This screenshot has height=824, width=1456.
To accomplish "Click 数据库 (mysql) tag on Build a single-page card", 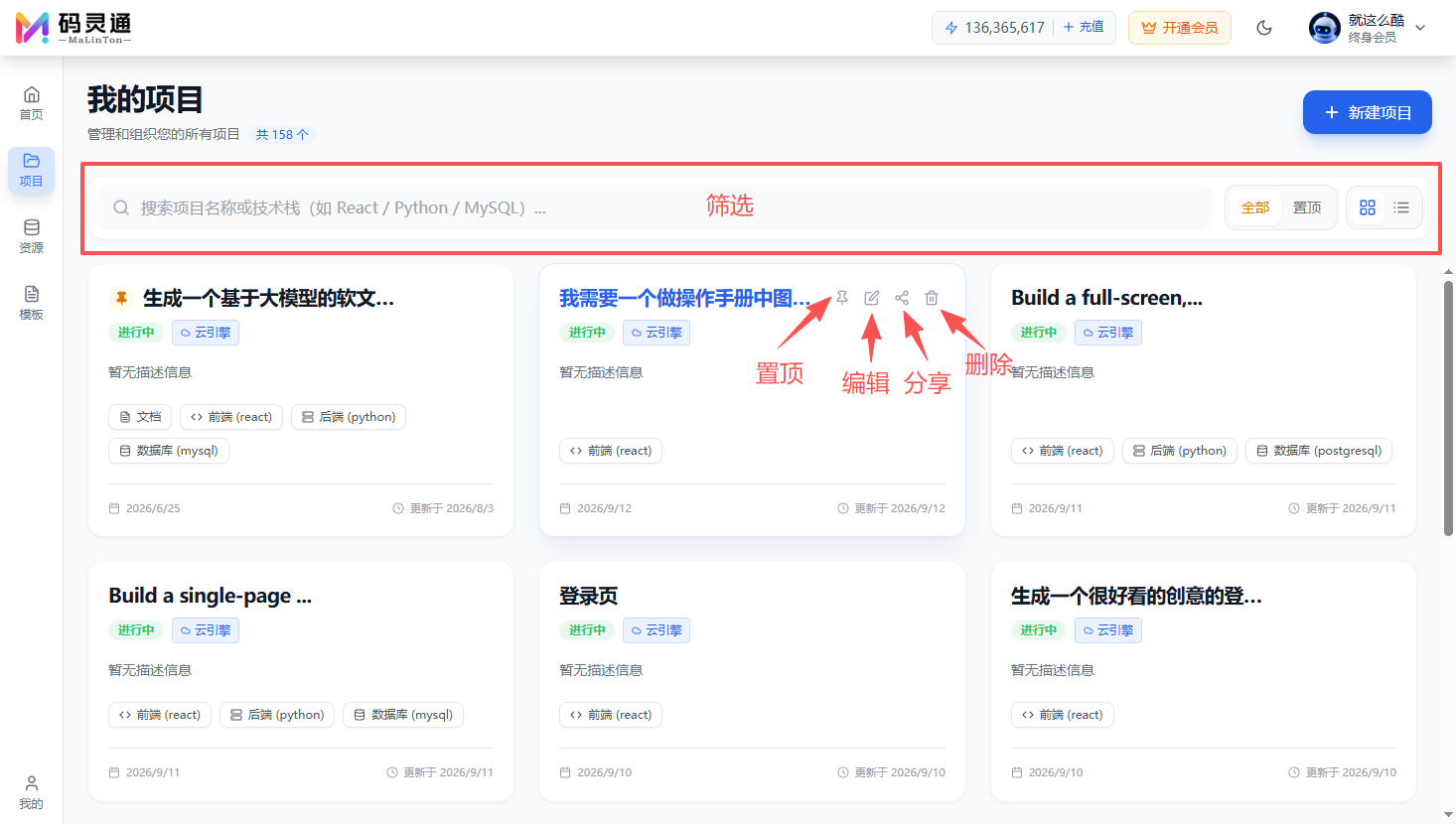I will point(403,715).
